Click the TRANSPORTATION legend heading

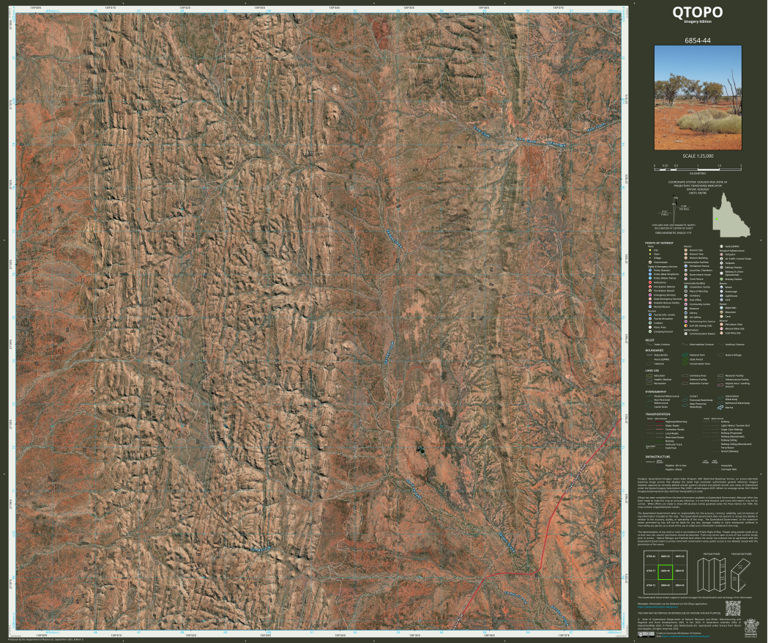tap(658, 414)
